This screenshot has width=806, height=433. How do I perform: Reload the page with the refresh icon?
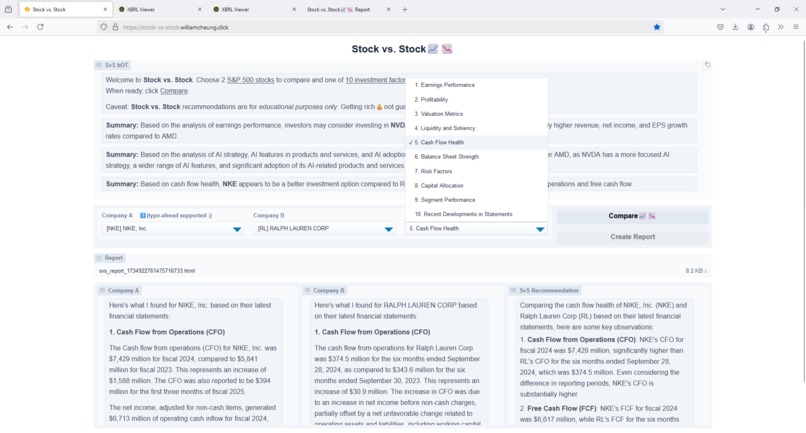point(40,27)
